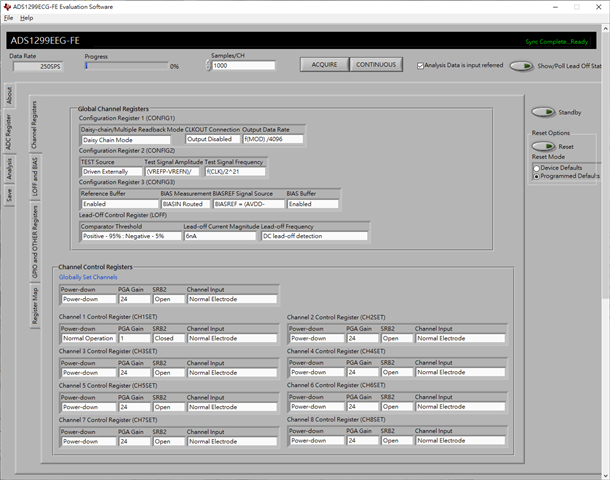
Task: Open the File menu
Action: point(8,18)
